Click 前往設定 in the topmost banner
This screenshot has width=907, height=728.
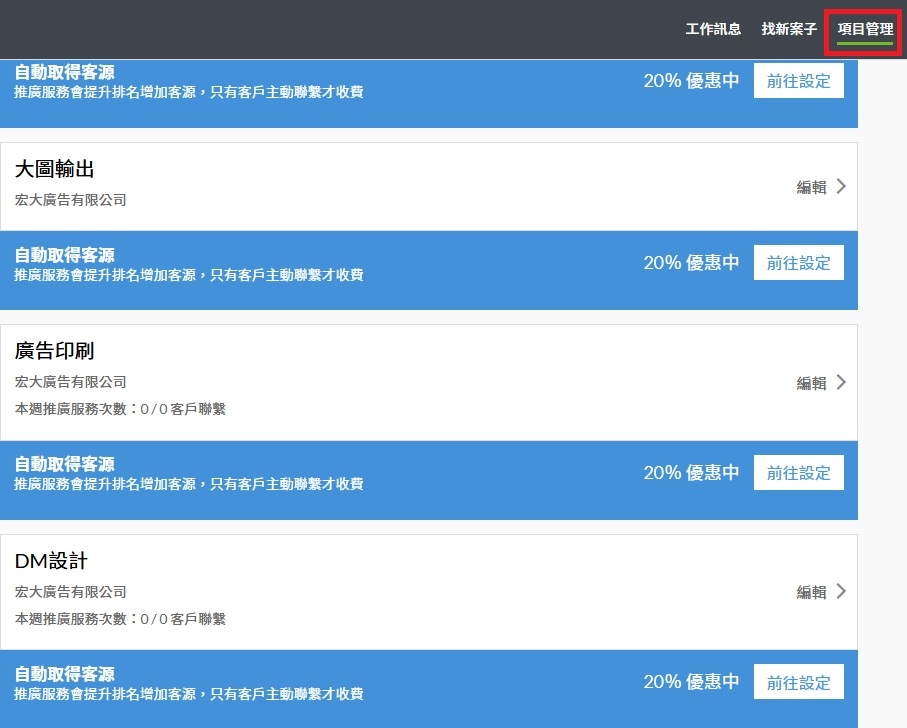click(x=798, y=80)
